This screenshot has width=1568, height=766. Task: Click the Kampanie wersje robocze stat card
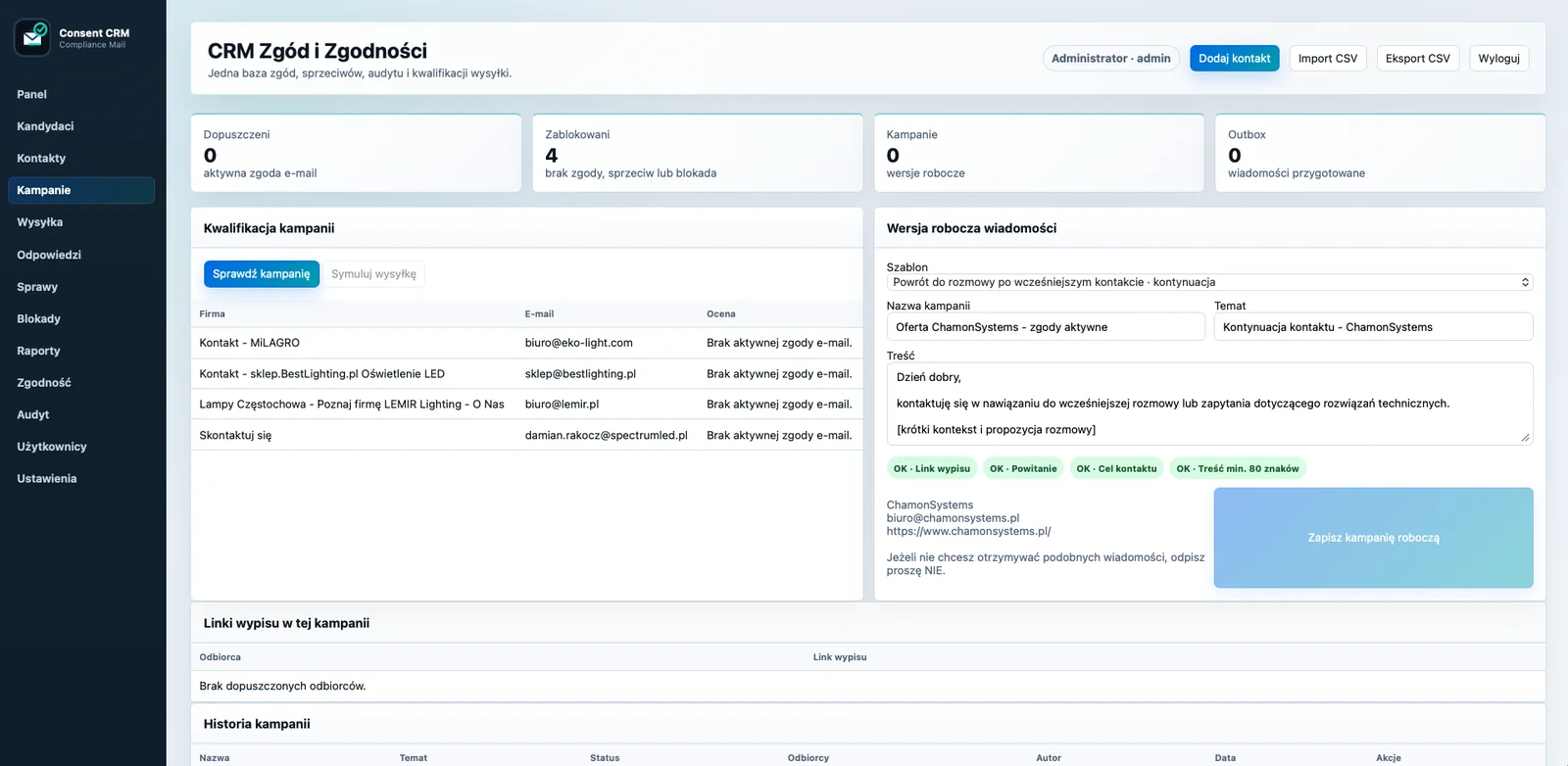pyautogui.click(x=1039, y=153)
